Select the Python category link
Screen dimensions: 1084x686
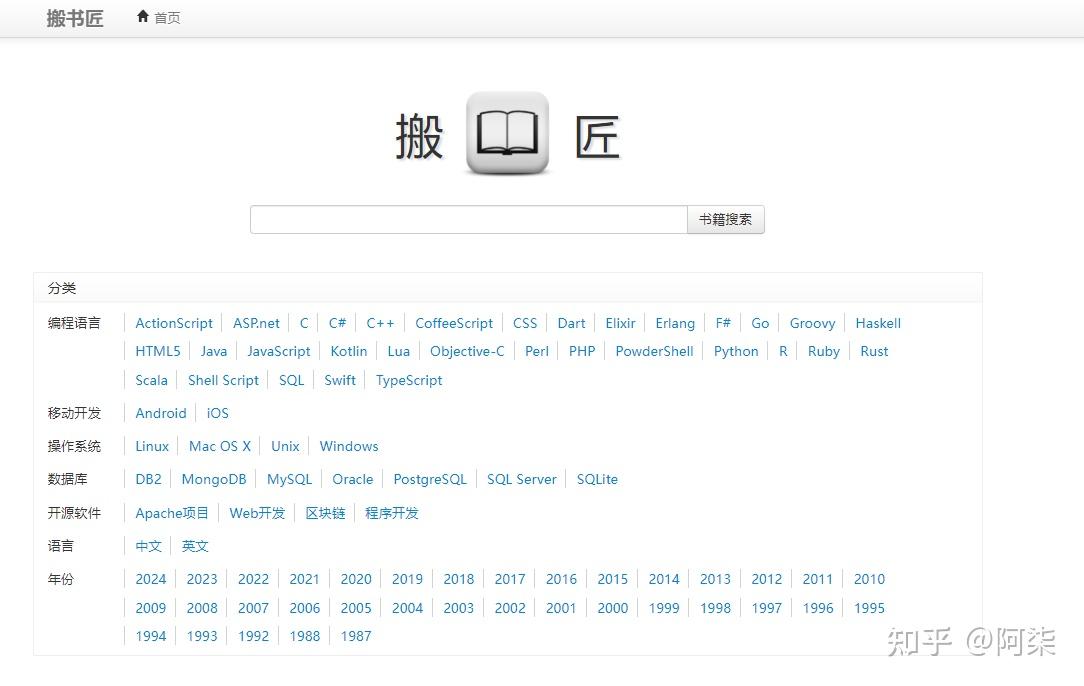coord(736,351)
